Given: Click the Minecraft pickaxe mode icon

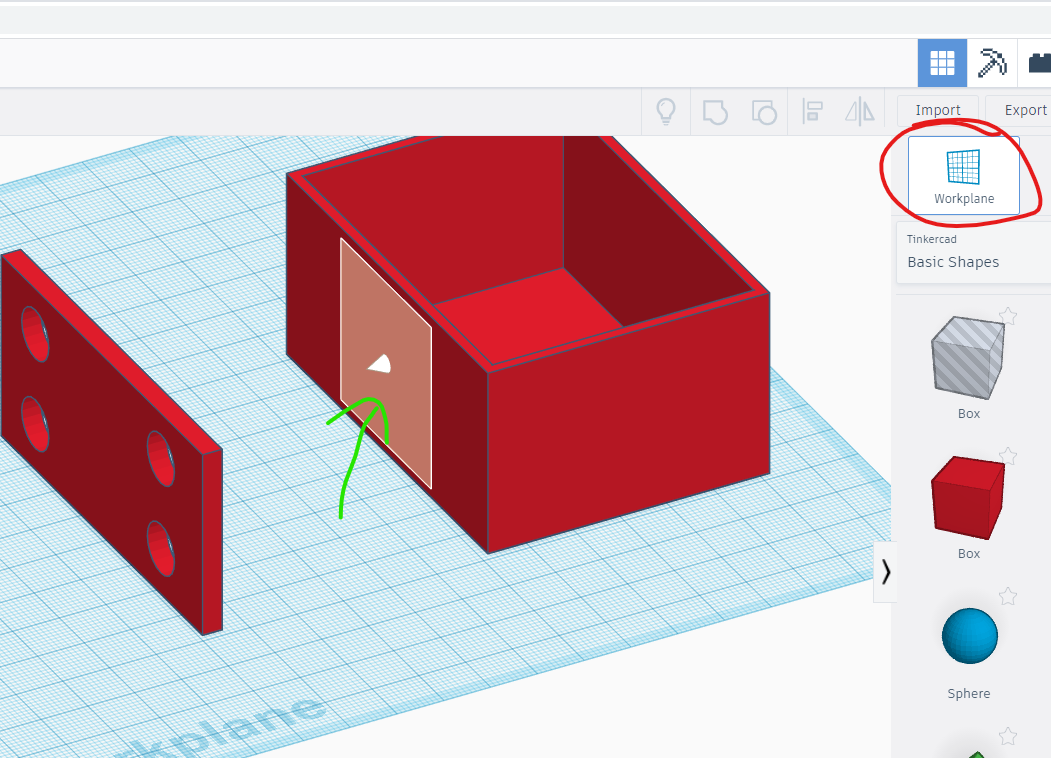Looking at the screenshot, I should click(x=991, y=62).
